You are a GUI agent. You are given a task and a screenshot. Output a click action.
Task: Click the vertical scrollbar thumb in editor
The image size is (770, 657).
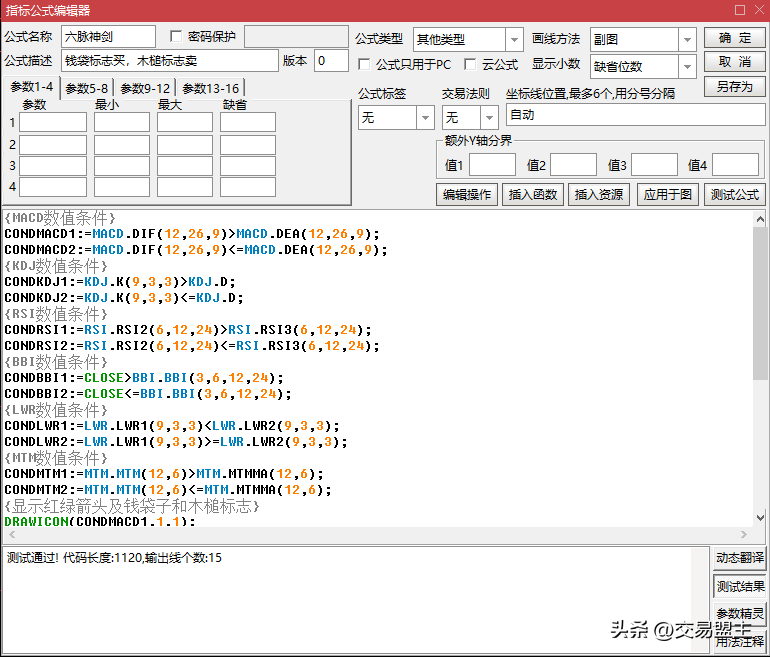(x=760, y=303)
